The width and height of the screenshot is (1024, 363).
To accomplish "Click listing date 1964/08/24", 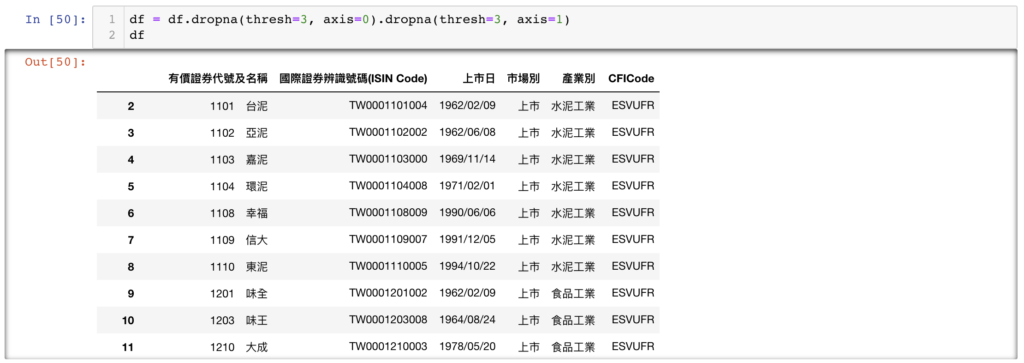I will (468, 320).
